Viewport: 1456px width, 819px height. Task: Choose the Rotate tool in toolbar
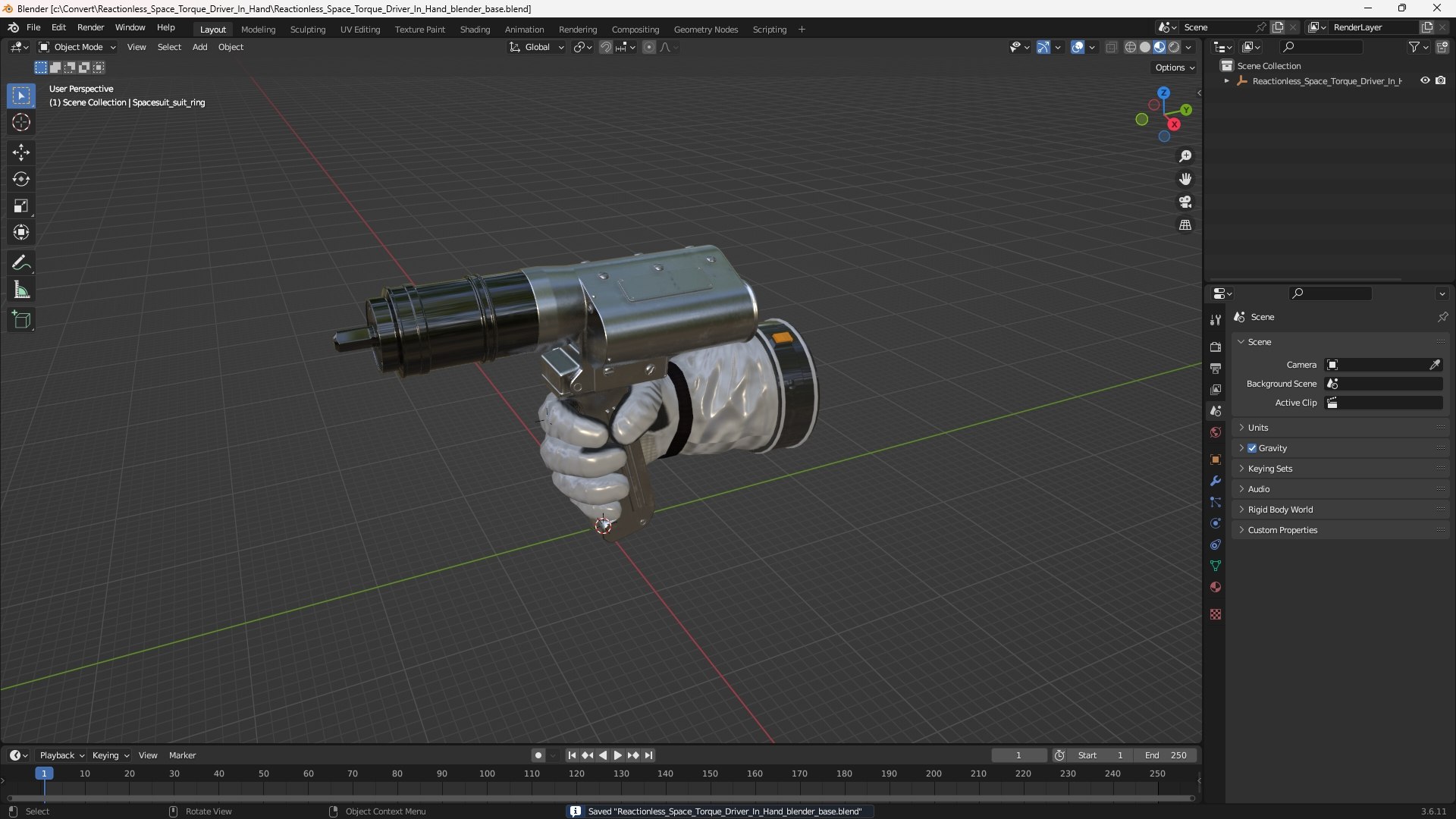21,179
